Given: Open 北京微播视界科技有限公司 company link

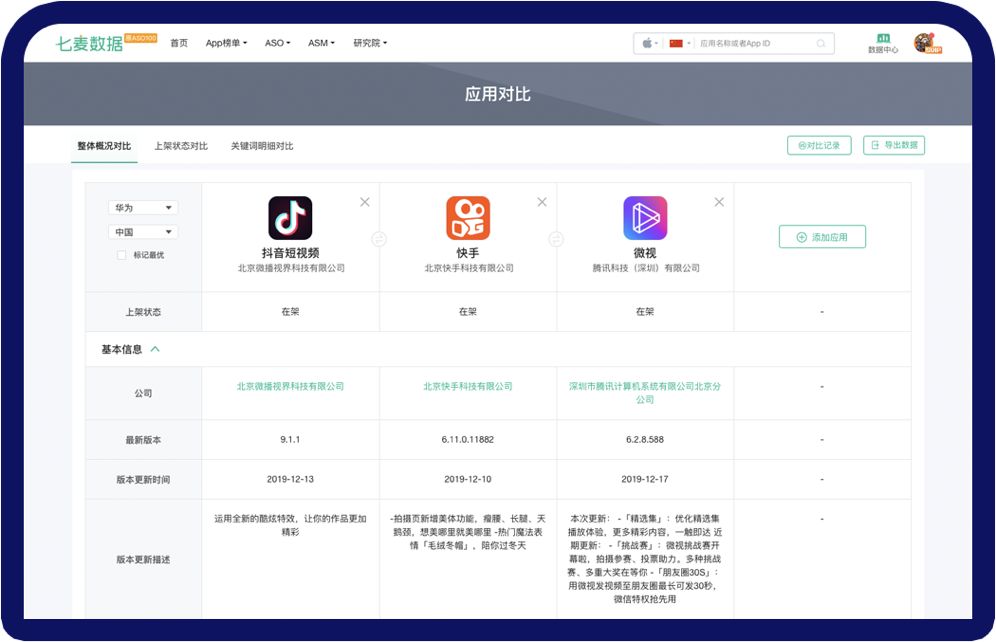Looking at the screenshot, I should (x=290, y=386).
